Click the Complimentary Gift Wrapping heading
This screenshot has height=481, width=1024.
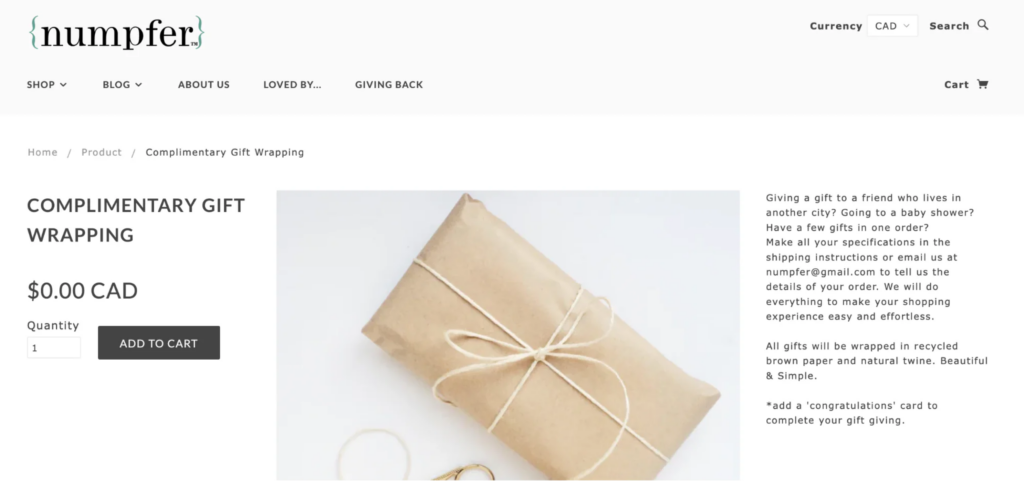[x=136, y=220]
